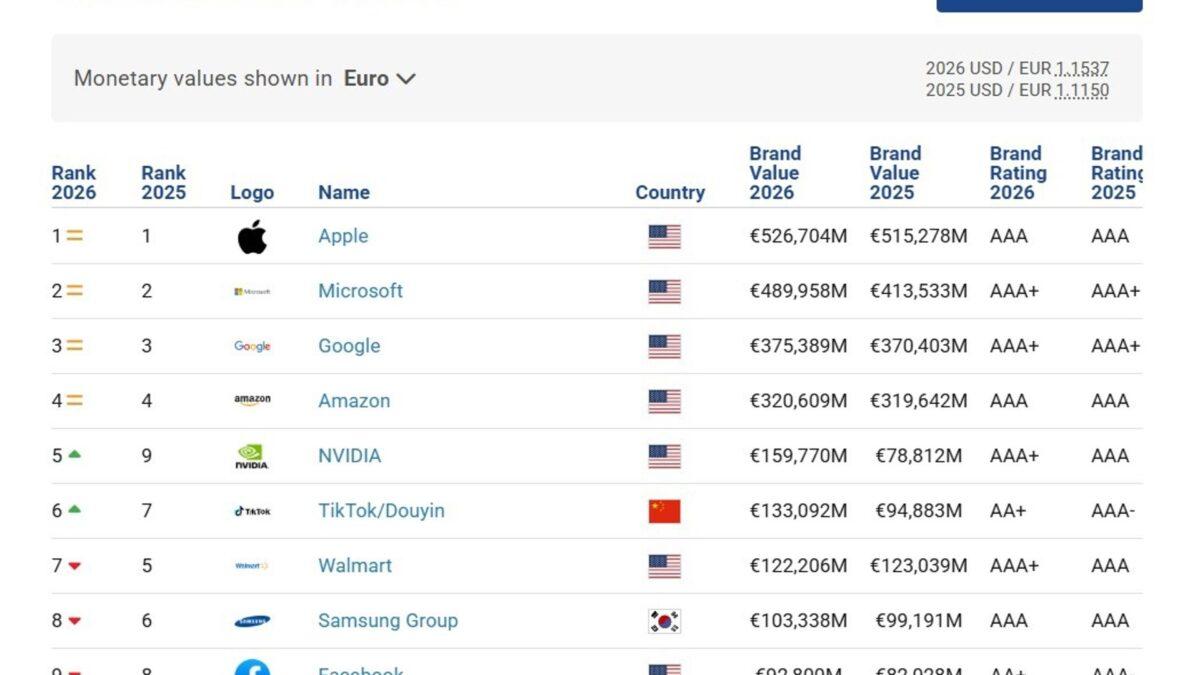Click the Apple logo icon

[x=252, y=236]
